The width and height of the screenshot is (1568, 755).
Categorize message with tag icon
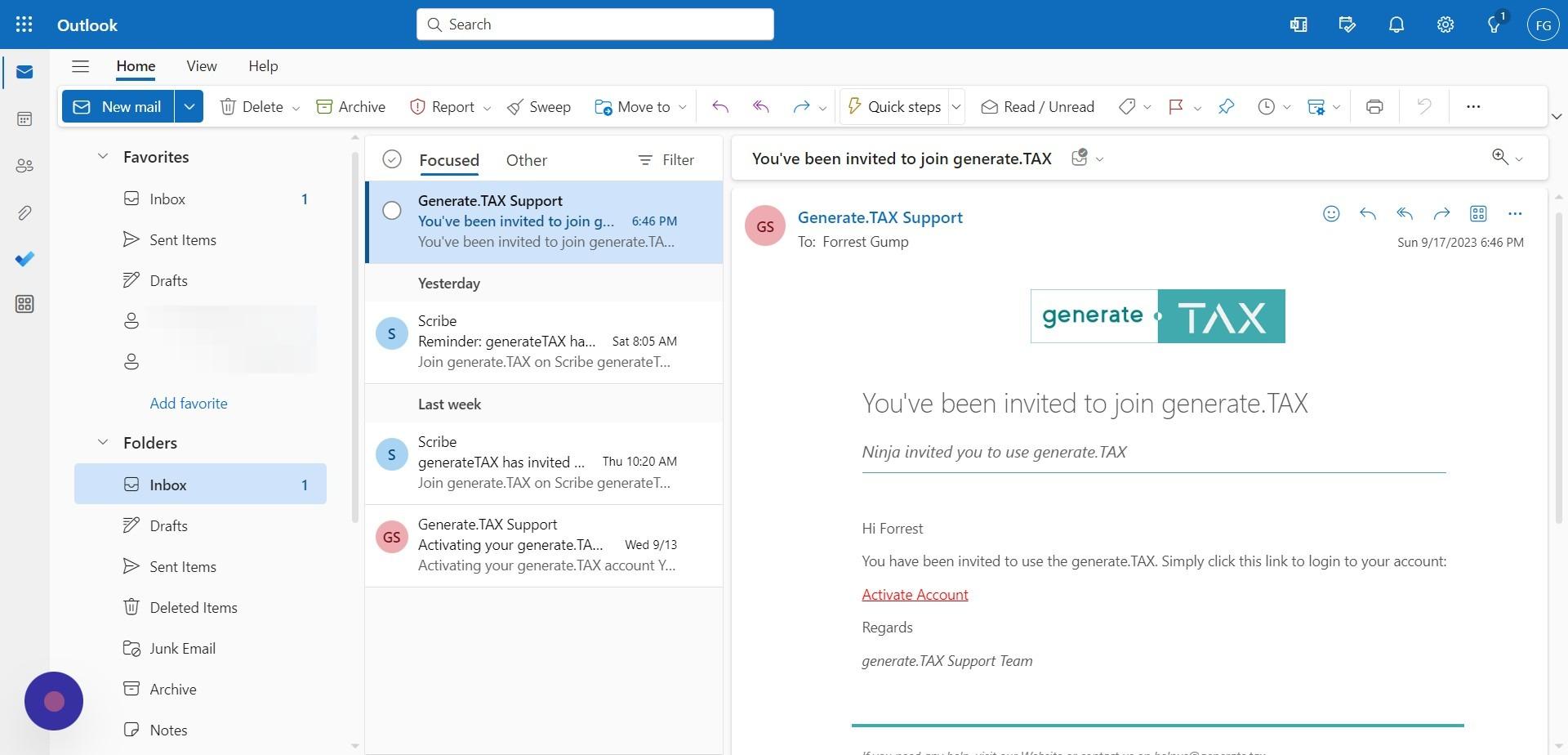[x=1127, y=107]
